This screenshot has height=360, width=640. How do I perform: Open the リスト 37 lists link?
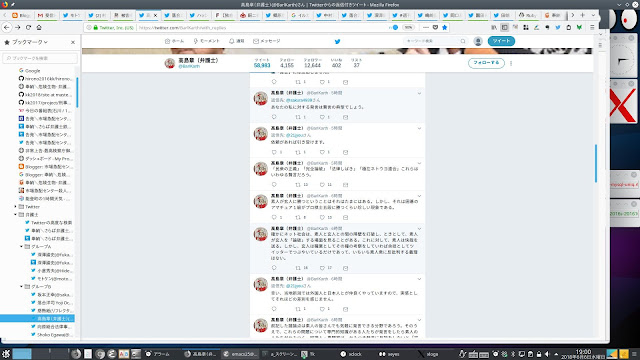[356, 63]
